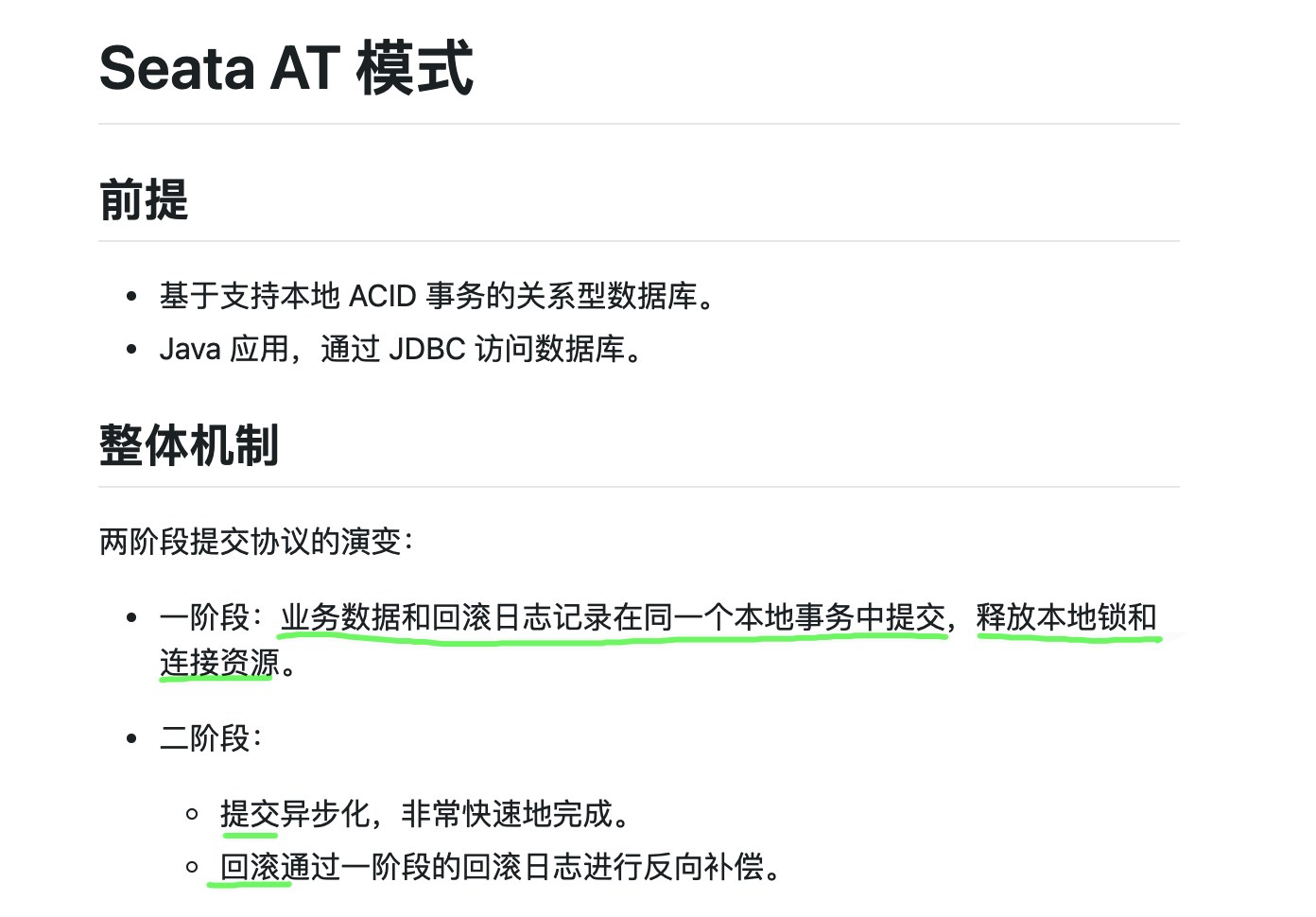1316x917 pixels.
Task: Click the "Java 应用，通过 JDBC 访问数据库" line
Action: click(403, 349)
